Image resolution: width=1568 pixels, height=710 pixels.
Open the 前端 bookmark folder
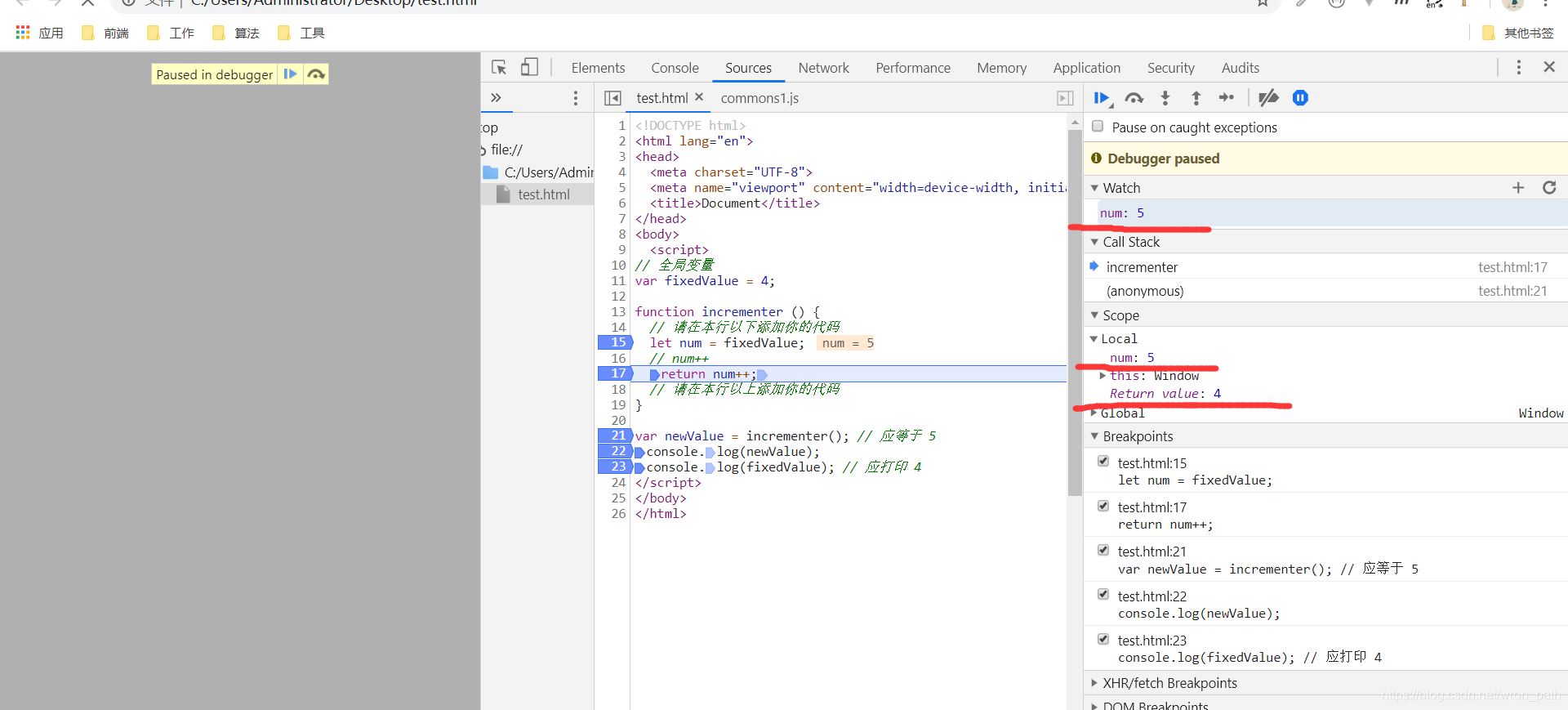(x=105, y=33)
